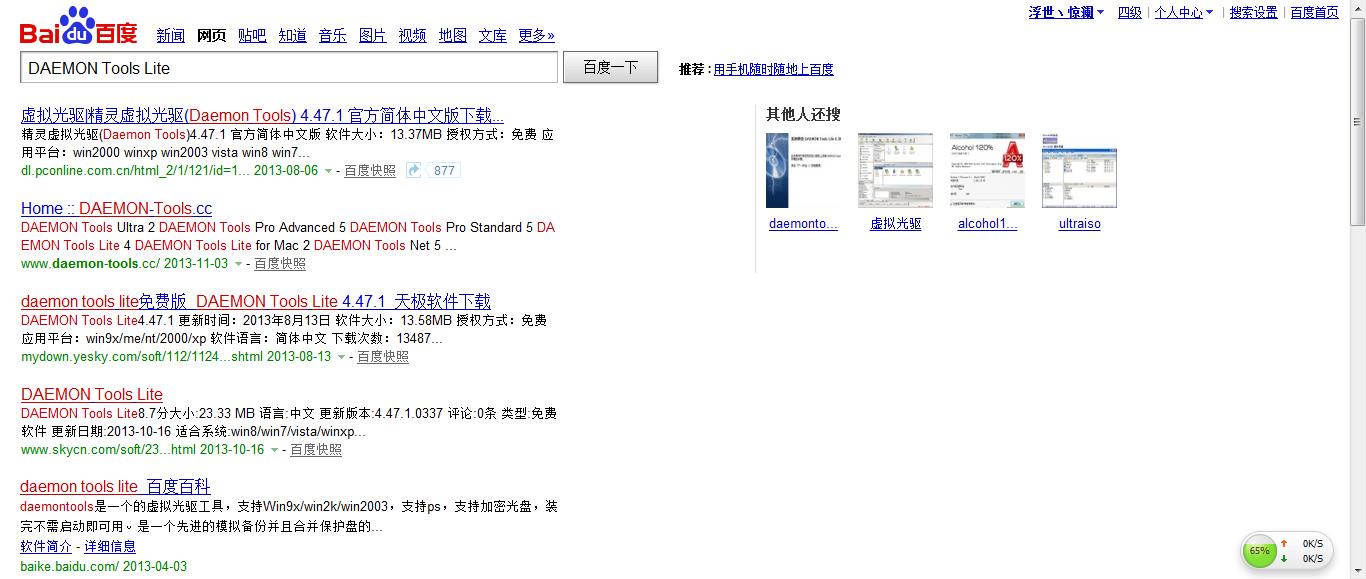Open 百度快照 for the skycn result
The width and height of the screenshot is (1366, 579).
316,450
